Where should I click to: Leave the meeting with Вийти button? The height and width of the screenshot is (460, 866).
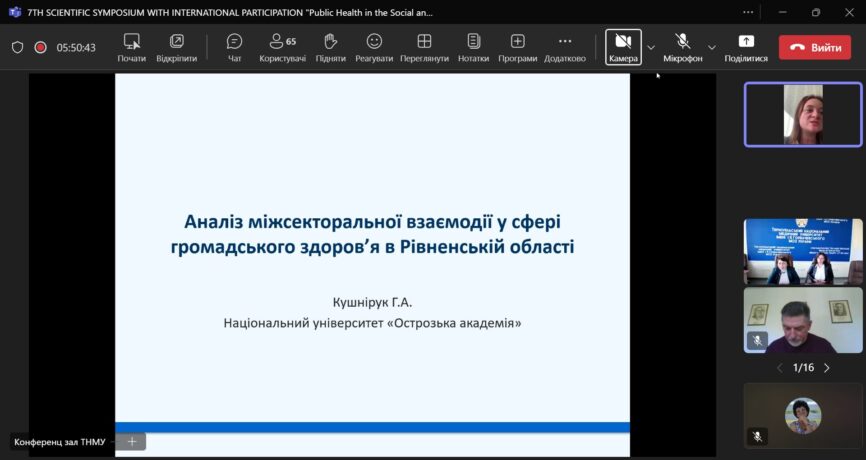814,47
